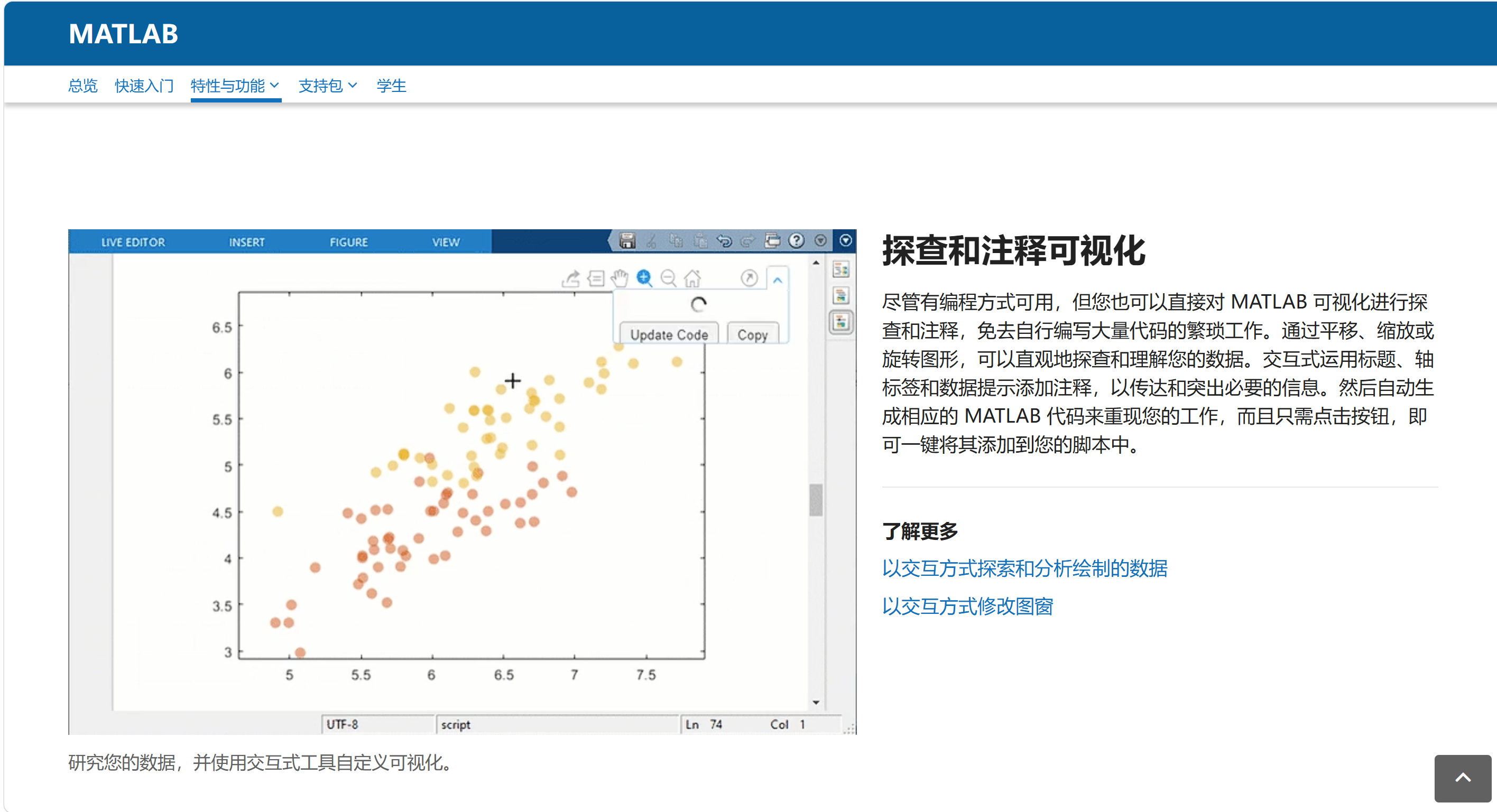The width and height of the screenshot is (1497, 812).
Task: Open the FIGURE ribbon tab
Action: click(349, 242)
